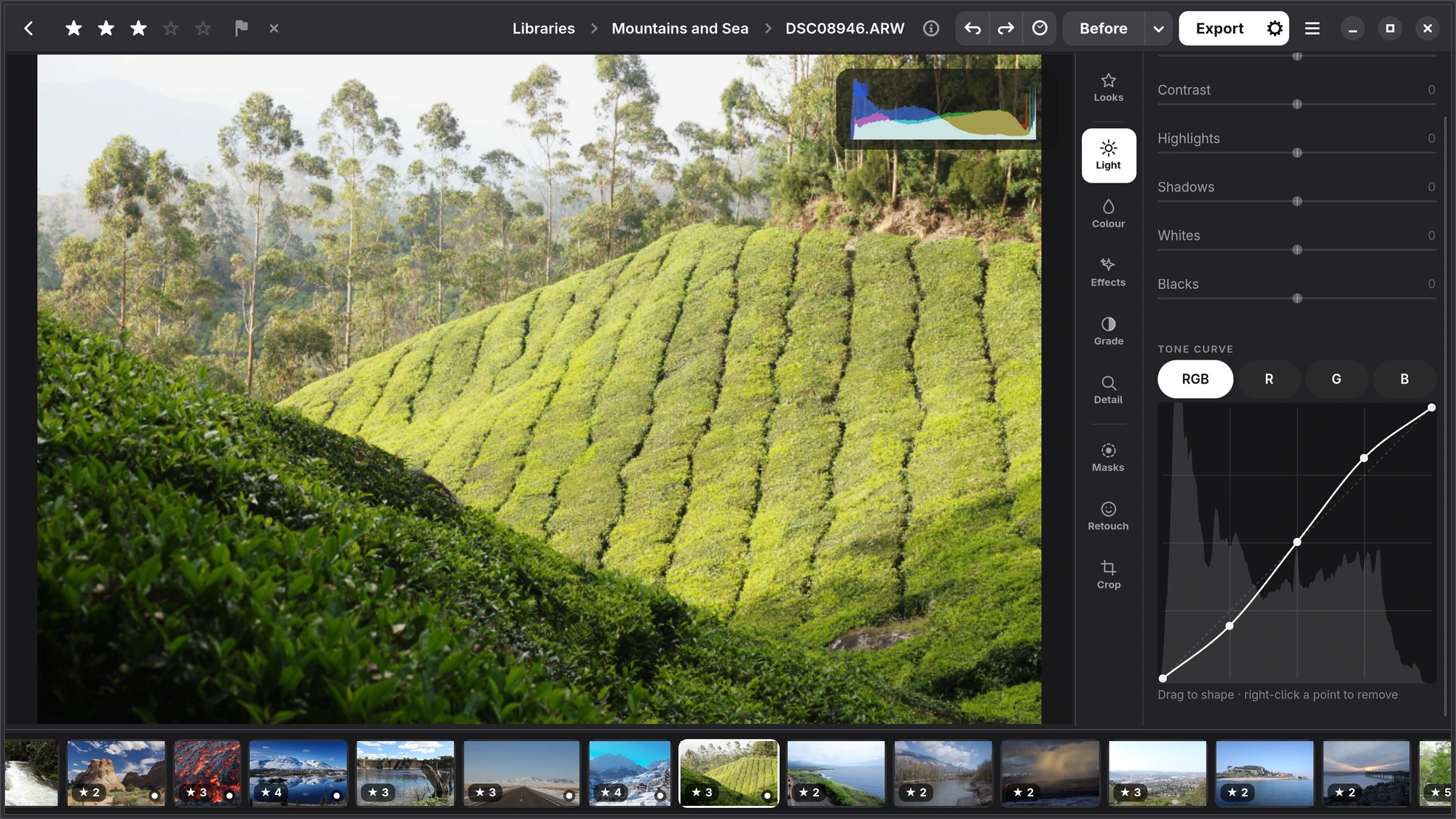Open export settings gear

pyautogui.click(x=1275, y=28)
